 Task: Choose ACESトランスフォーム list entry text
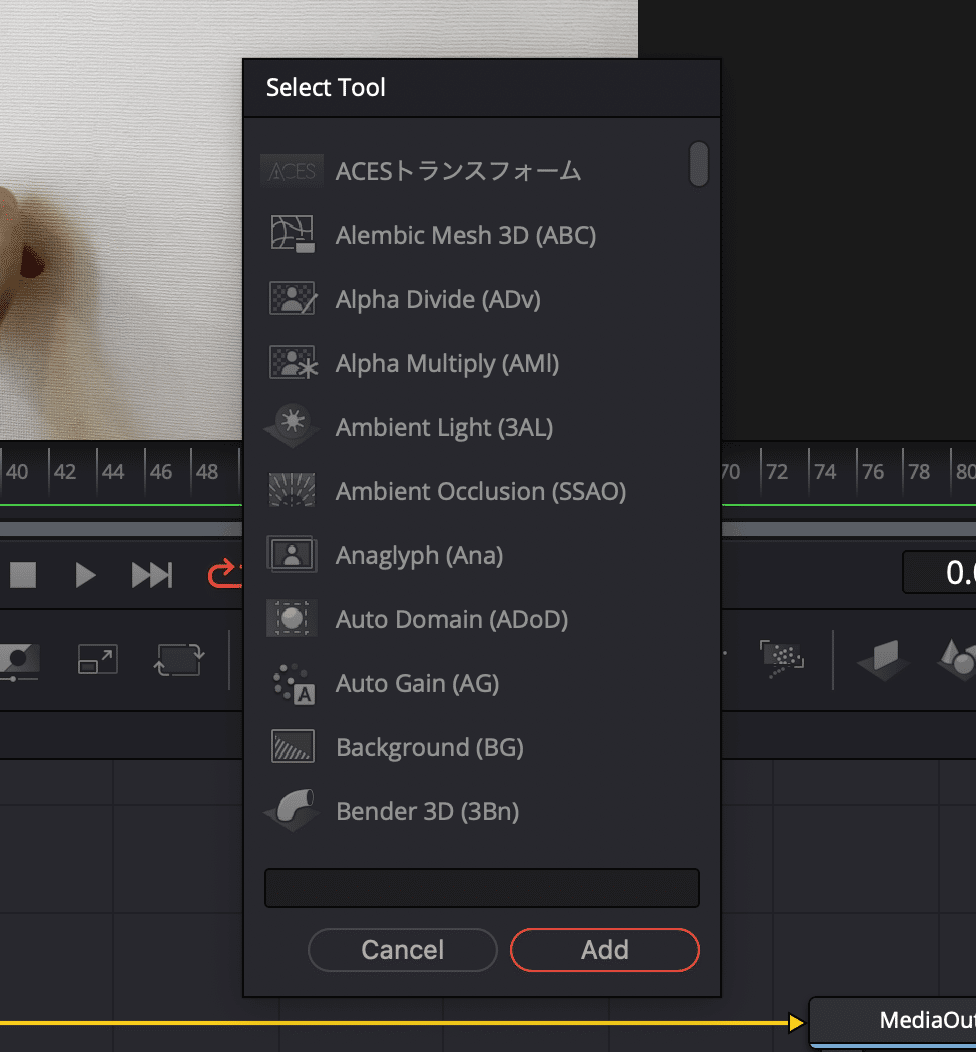(x=458, y=171)
